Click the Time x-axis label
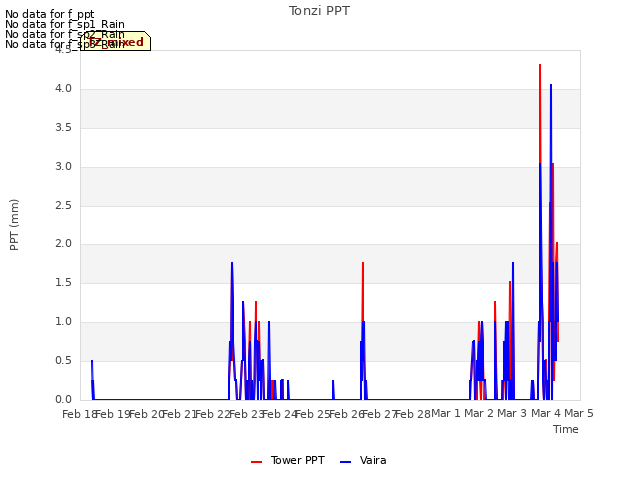 [566, 429]
